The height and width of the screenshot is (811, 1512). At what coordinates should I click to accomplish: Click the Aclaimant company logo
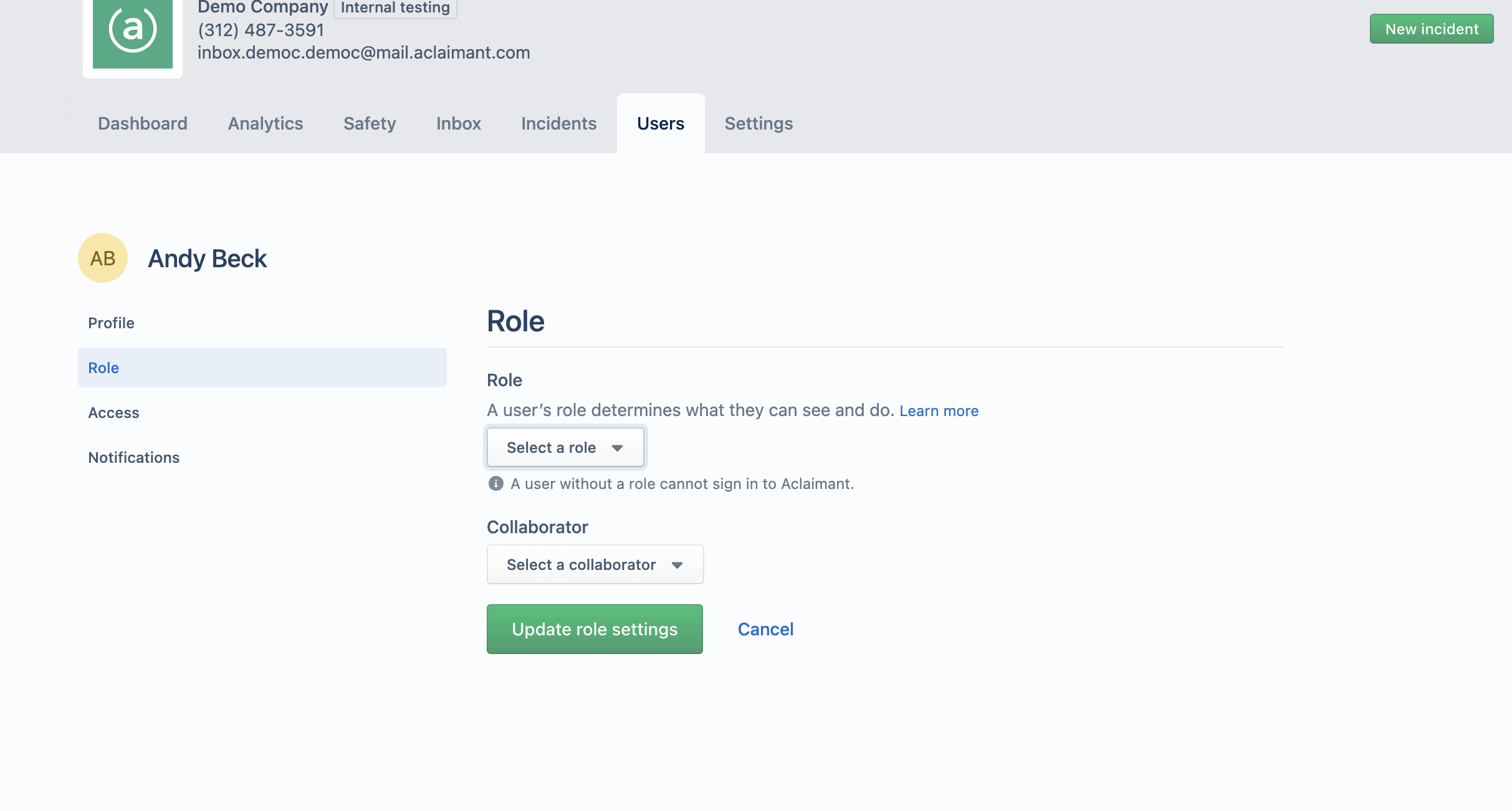coord(132,34)
